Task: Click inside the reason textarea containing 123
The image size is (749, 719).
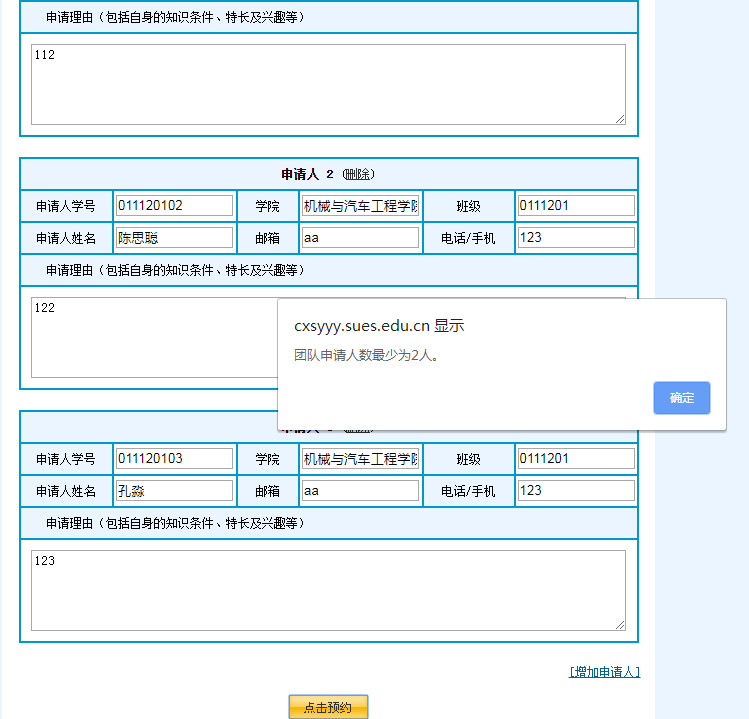Action: [328, 591]
